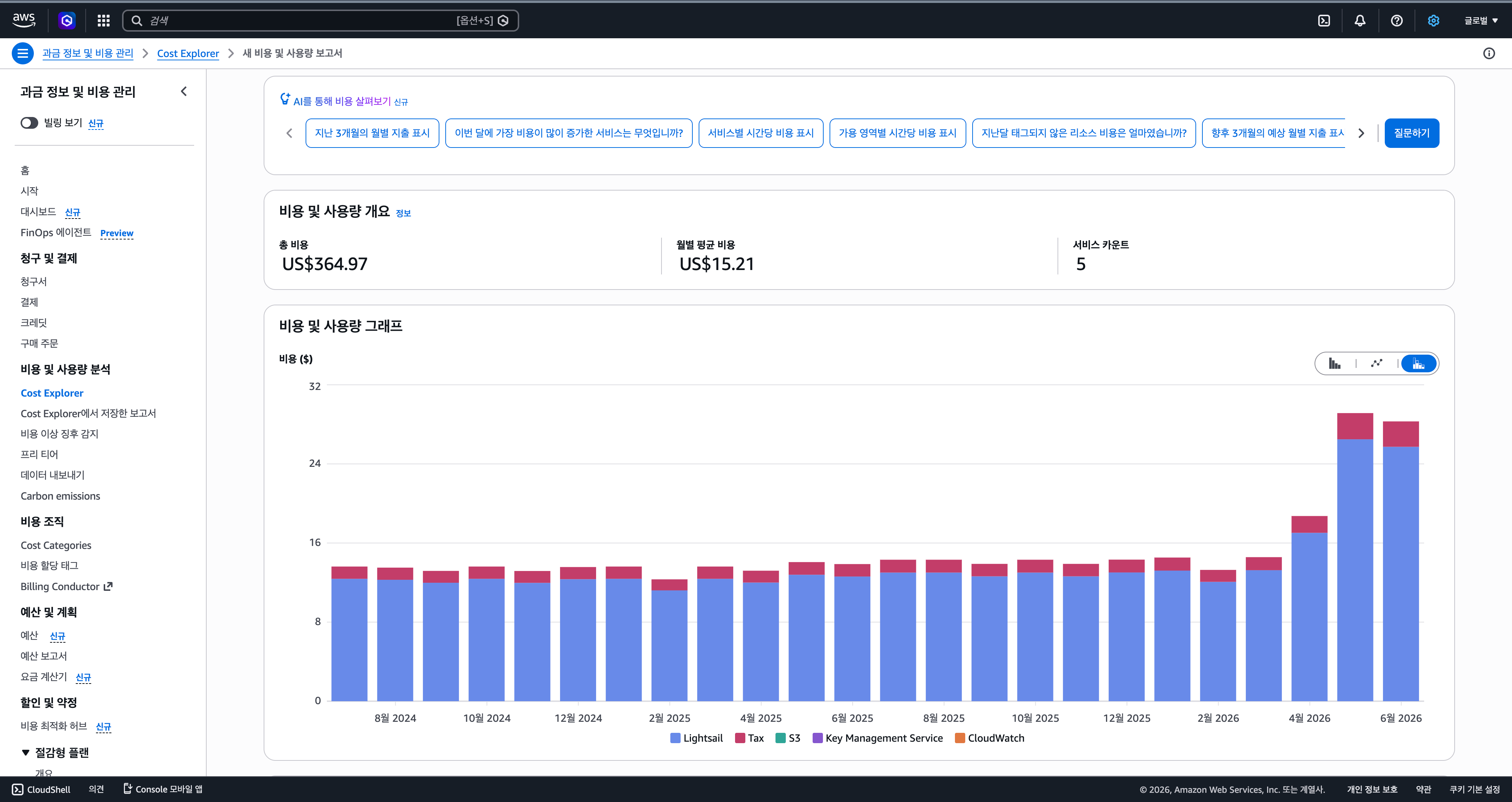Open the 글로벌 region dropdown
Screen dimensions: 1512x802
pos(1480,21)
